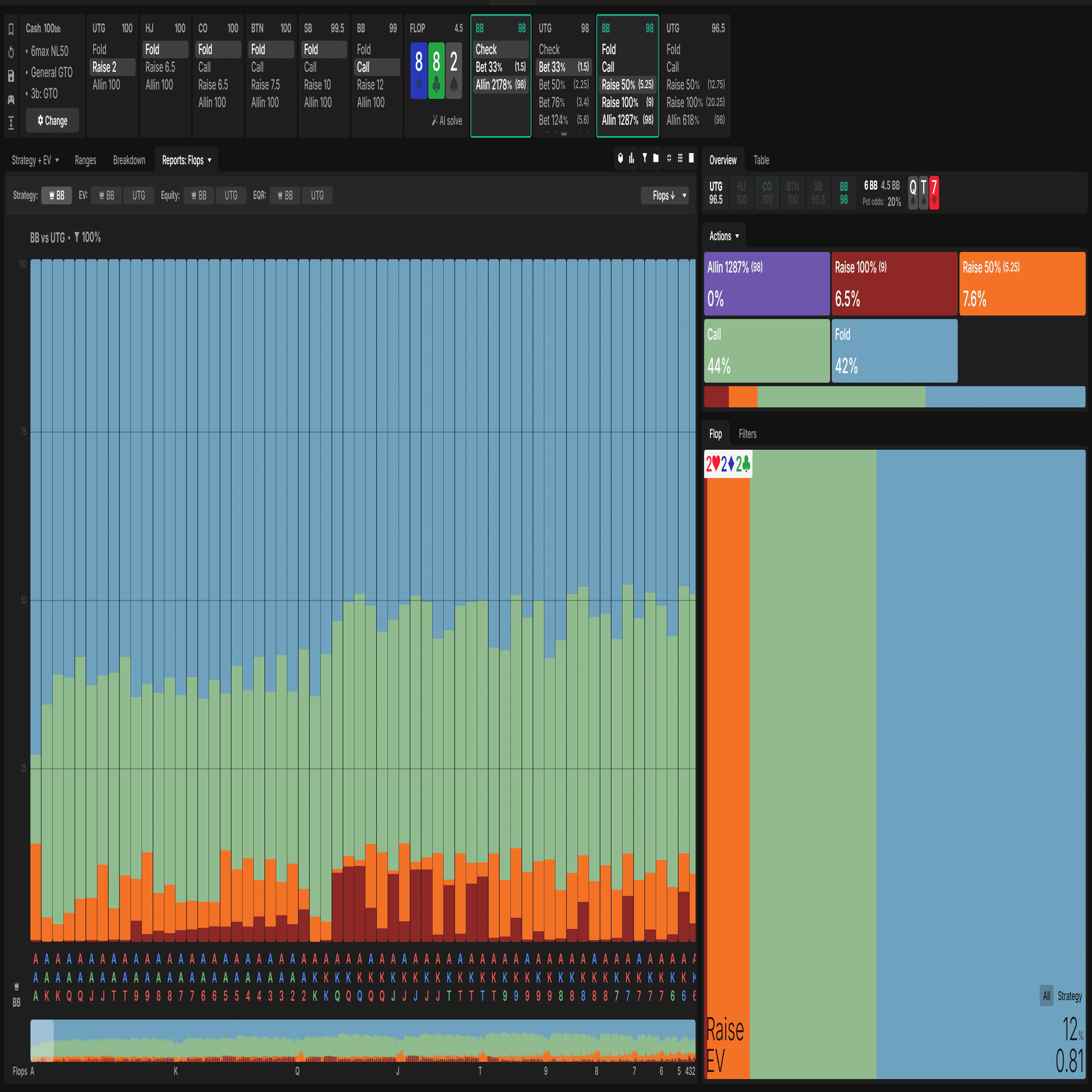Select UTG Raise 100% (20.25) action
The width and height of the screenshot is (1092, 1092).
[x=695, y=102]
